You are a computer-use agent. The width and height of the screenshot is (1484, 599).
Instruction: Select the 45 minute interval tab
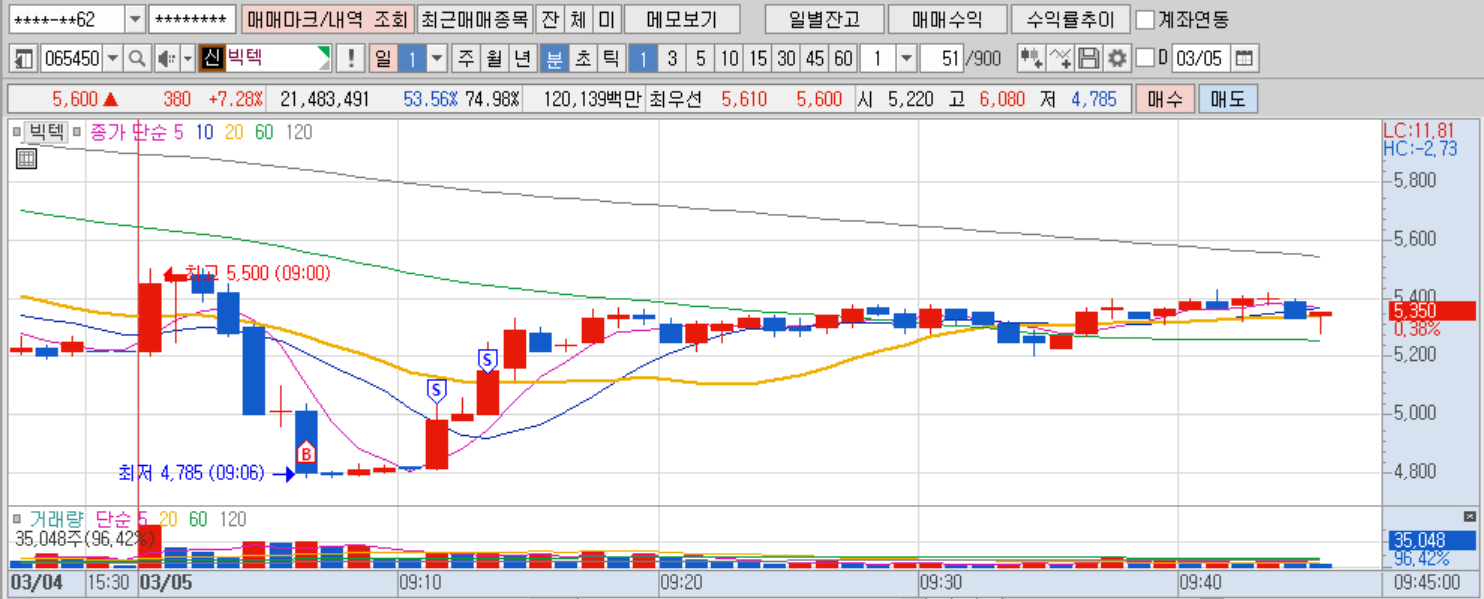point(816,59)
